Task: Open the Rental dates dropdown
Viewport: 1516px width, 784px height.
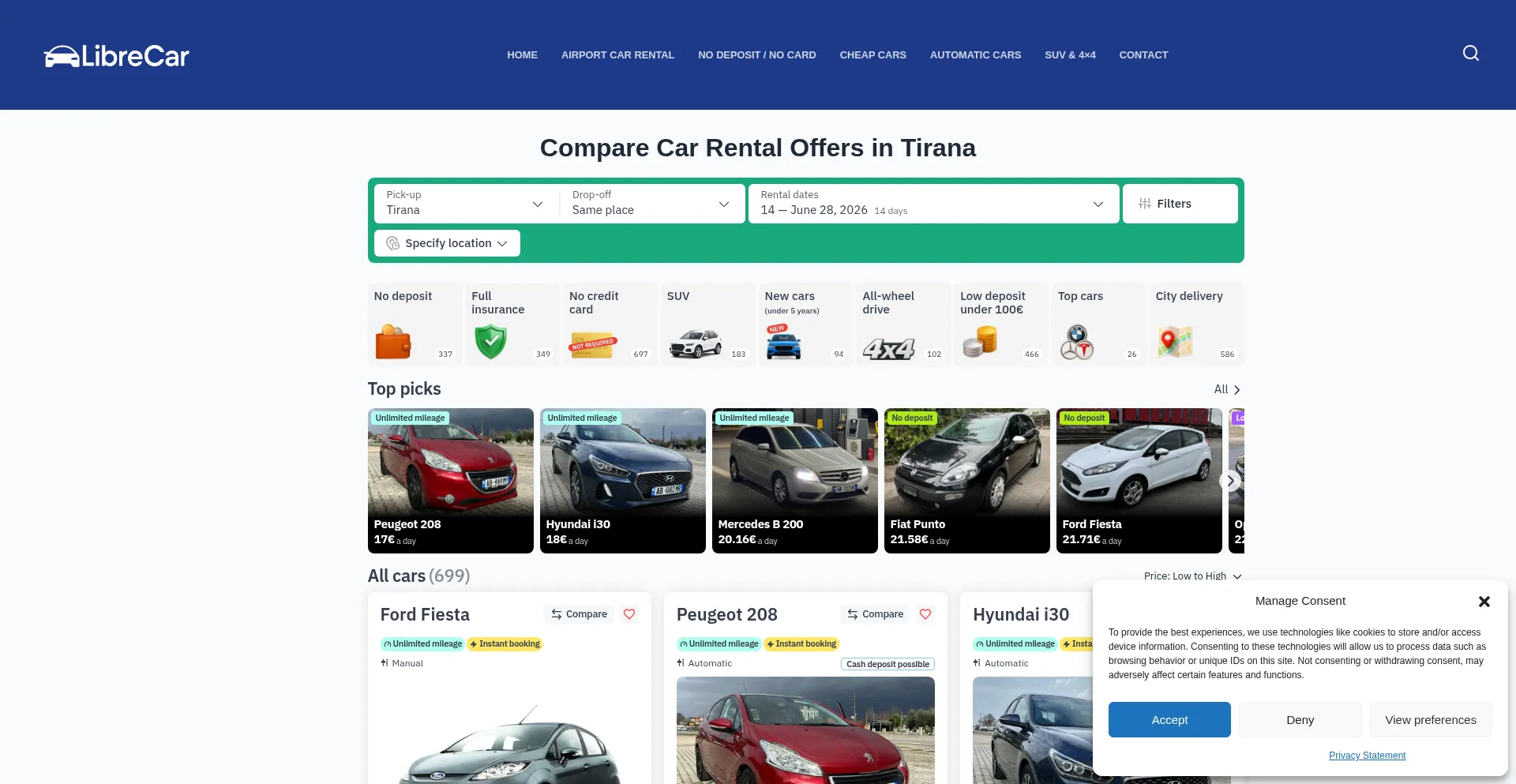Action: (933, 204)
